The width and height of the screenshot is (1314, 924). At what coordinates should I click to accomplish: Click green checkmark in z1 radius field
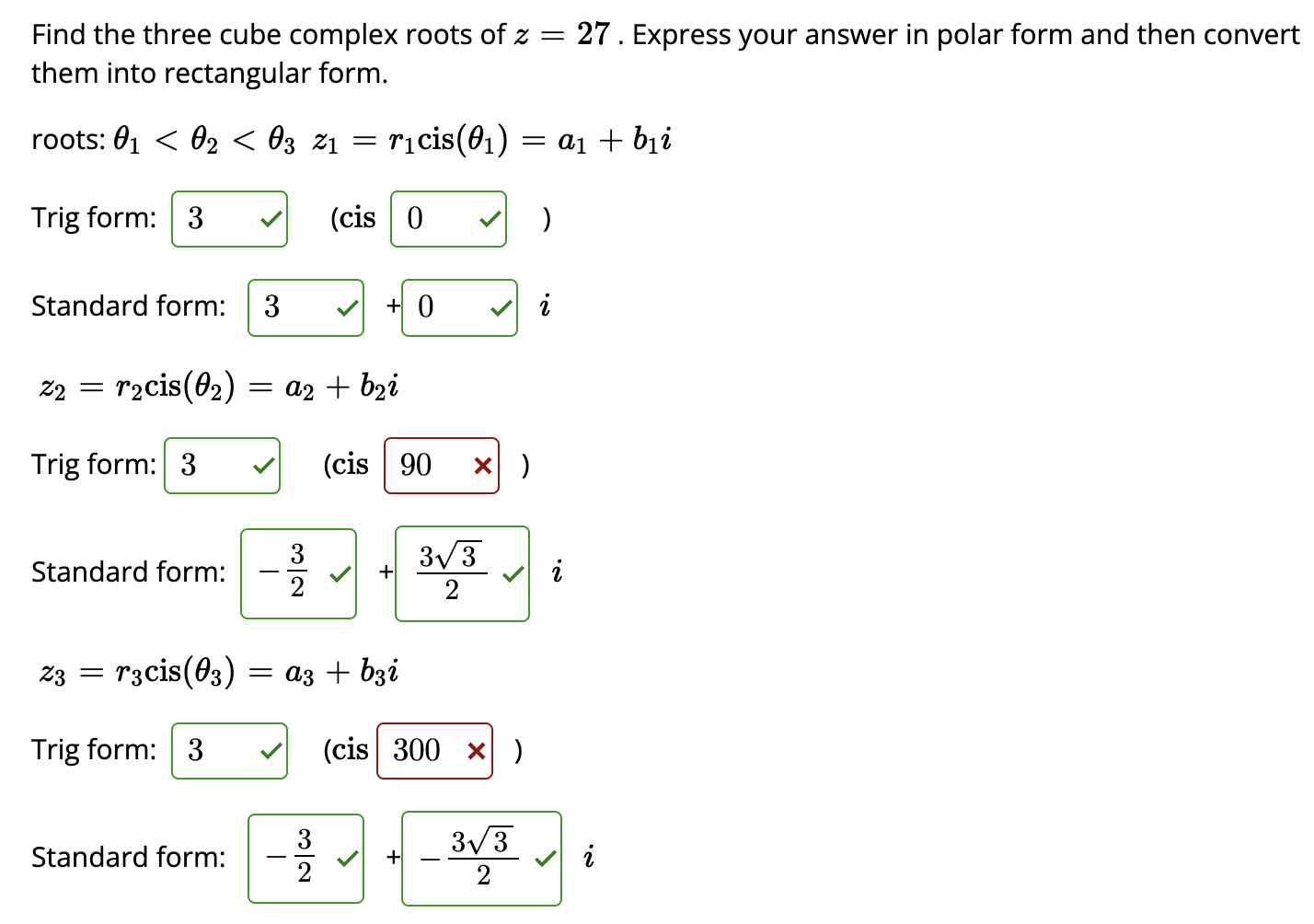271,219
